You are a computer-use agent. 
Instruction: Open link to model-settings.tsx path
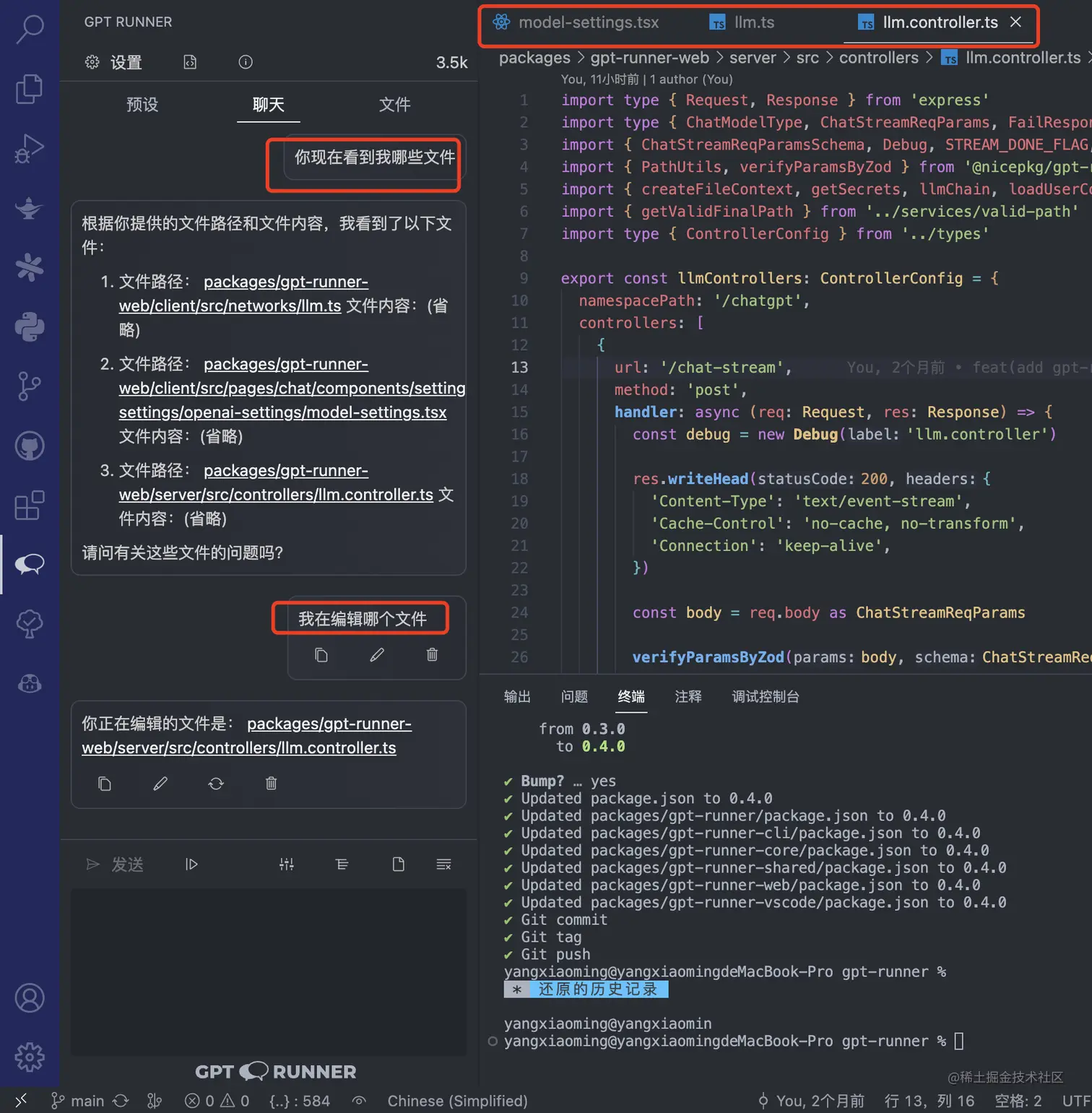pos(291,388)
